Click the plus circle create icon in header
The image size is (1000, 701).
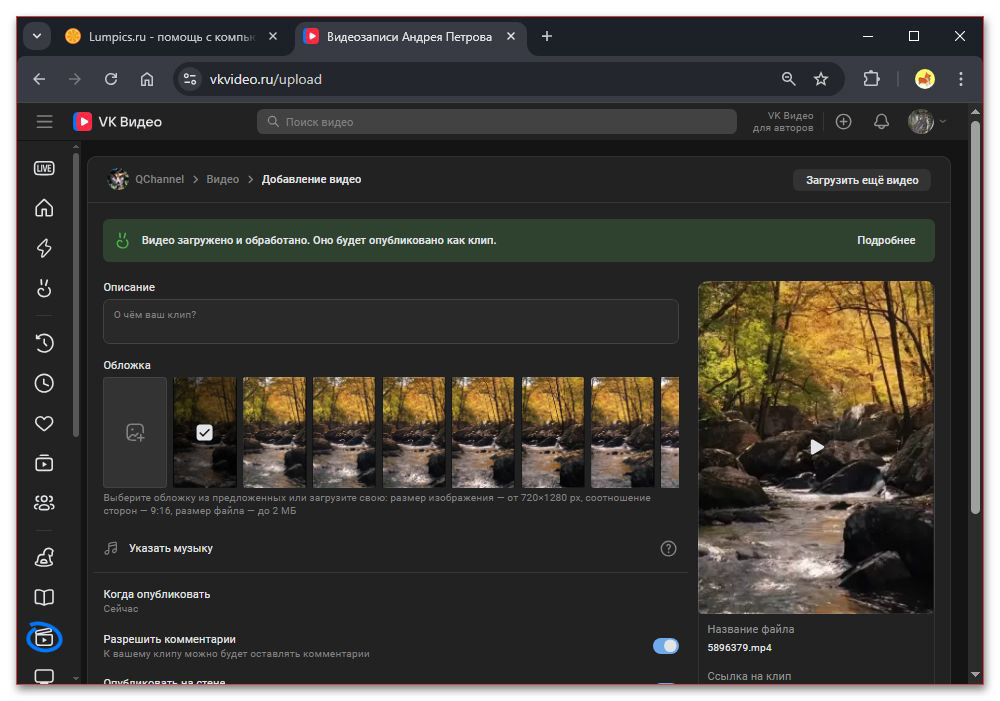coord(843,122)
